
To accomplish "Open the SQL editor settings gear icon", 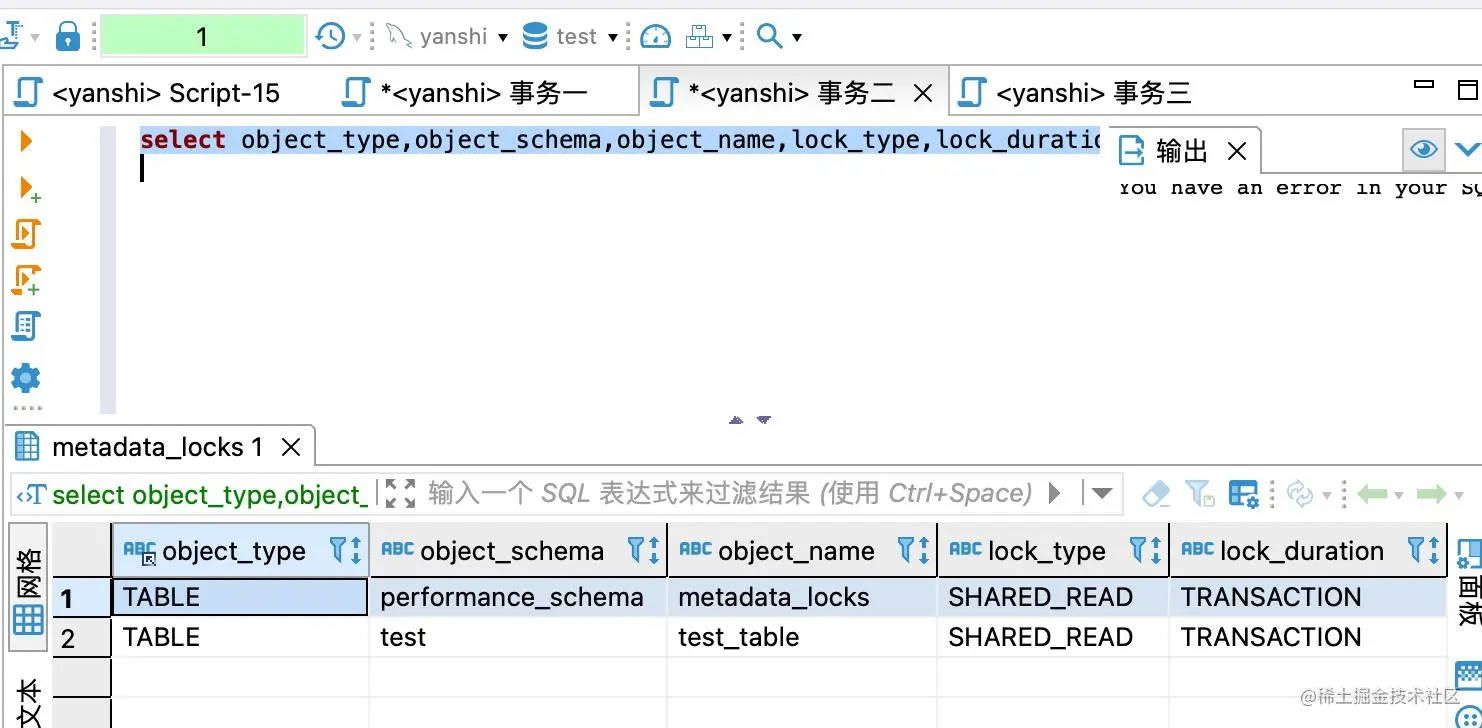I will (25, 376).
